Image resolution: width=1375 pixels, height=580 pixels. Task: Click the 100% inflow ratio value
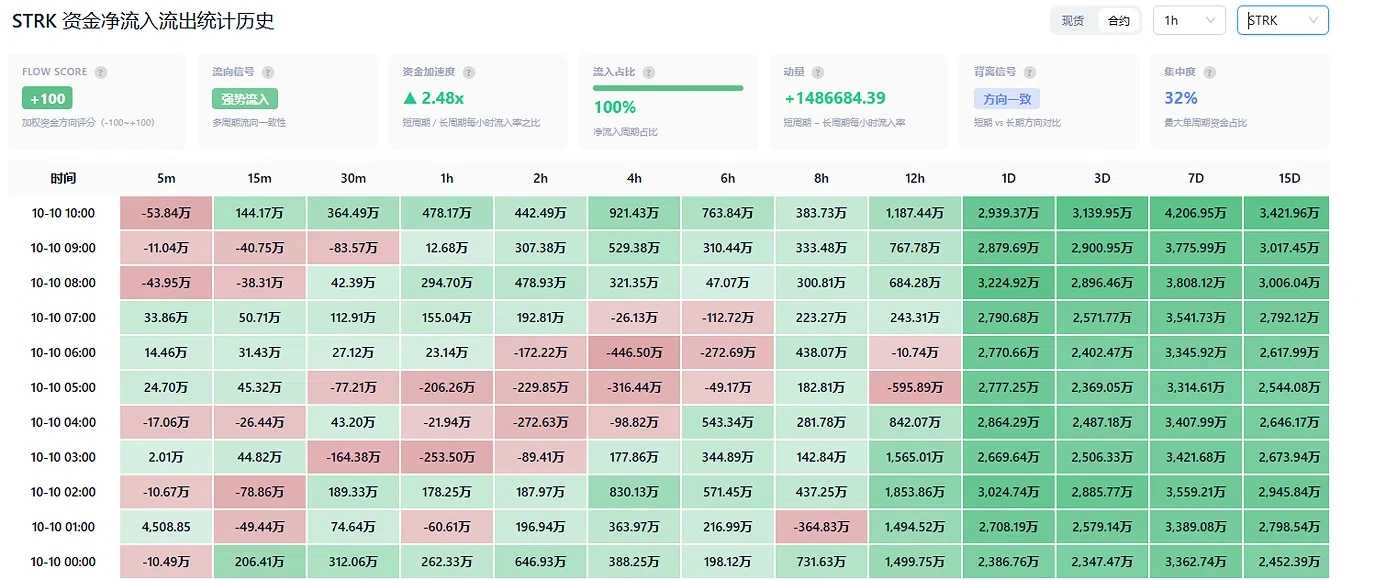tap(614, 107)
